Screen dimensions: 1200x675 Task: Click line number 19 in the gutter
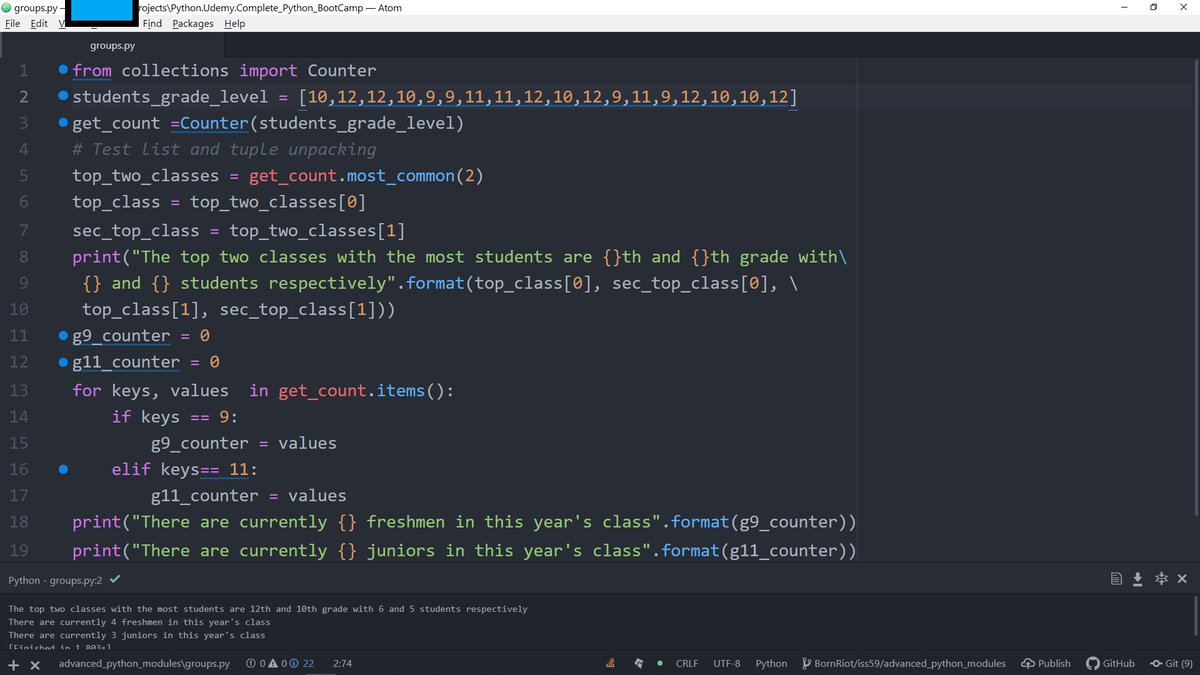(x=19, y=550)
